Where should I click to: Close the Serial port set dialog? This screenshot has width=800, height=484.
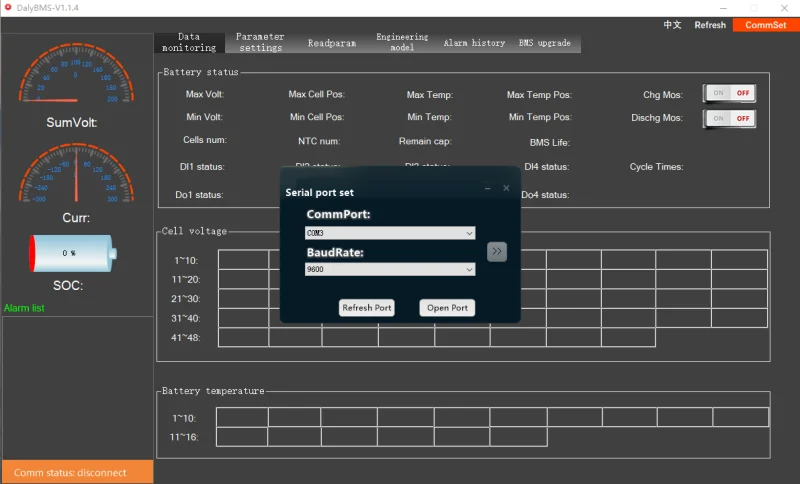coord(506,188)
